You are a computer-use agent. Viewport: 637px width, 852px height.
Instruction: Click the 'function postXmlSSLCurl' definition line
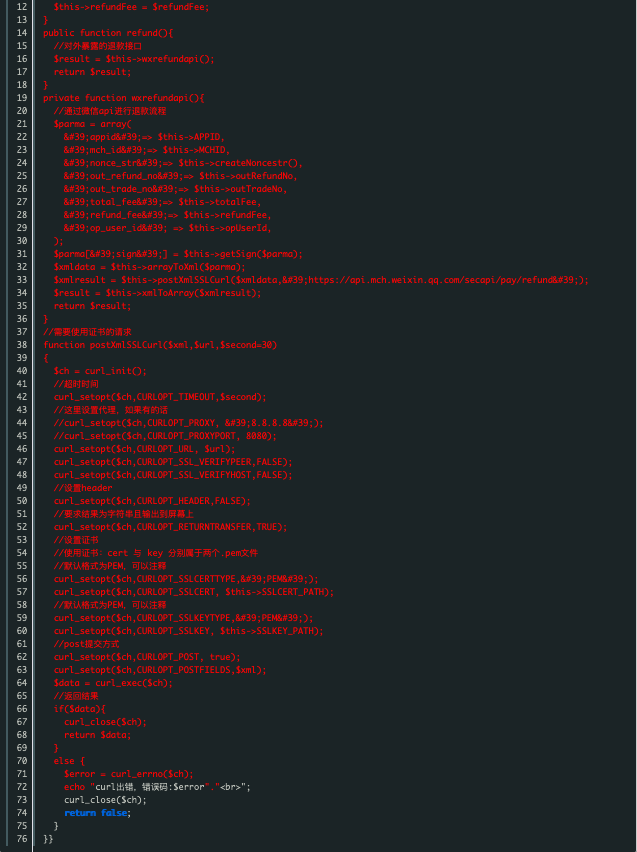click(x=160, y=344)
